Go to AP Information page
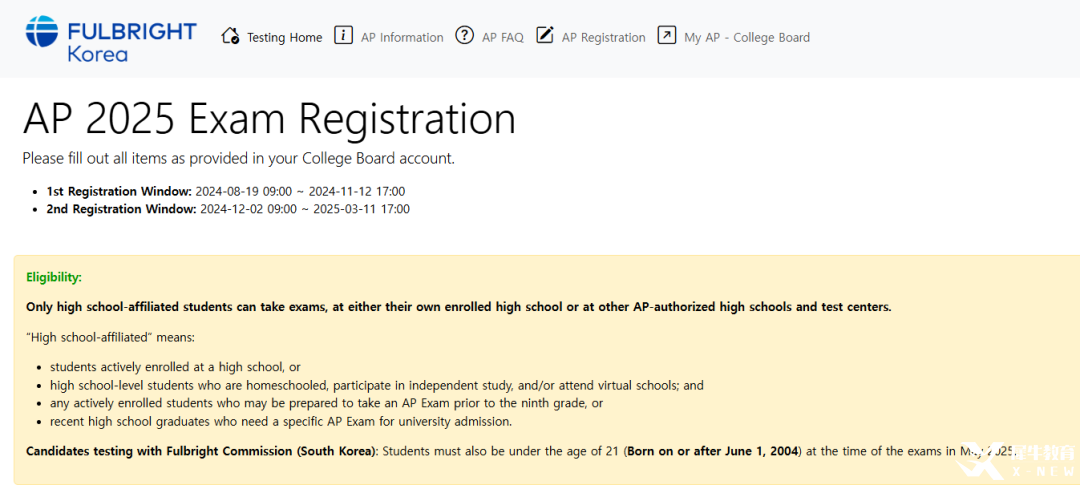1080x485 pixels. [402, 37]
